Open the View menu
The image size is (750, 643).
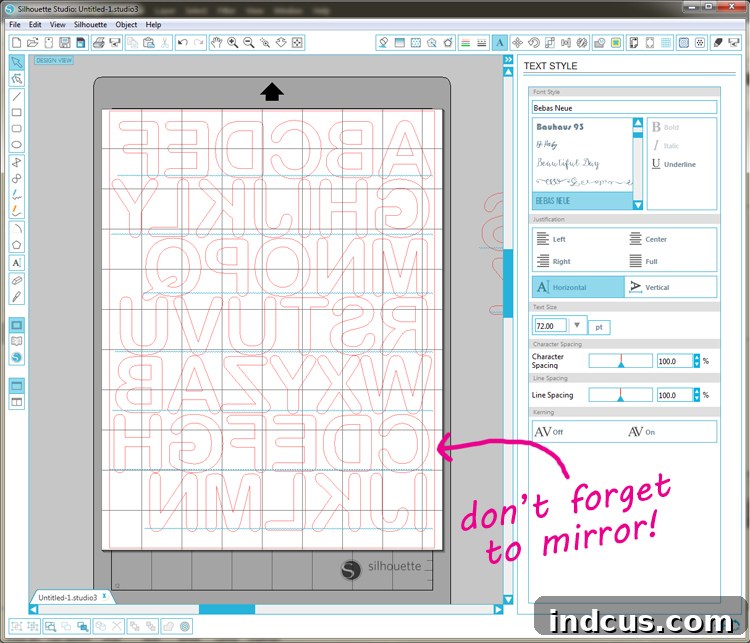[57, 24]
